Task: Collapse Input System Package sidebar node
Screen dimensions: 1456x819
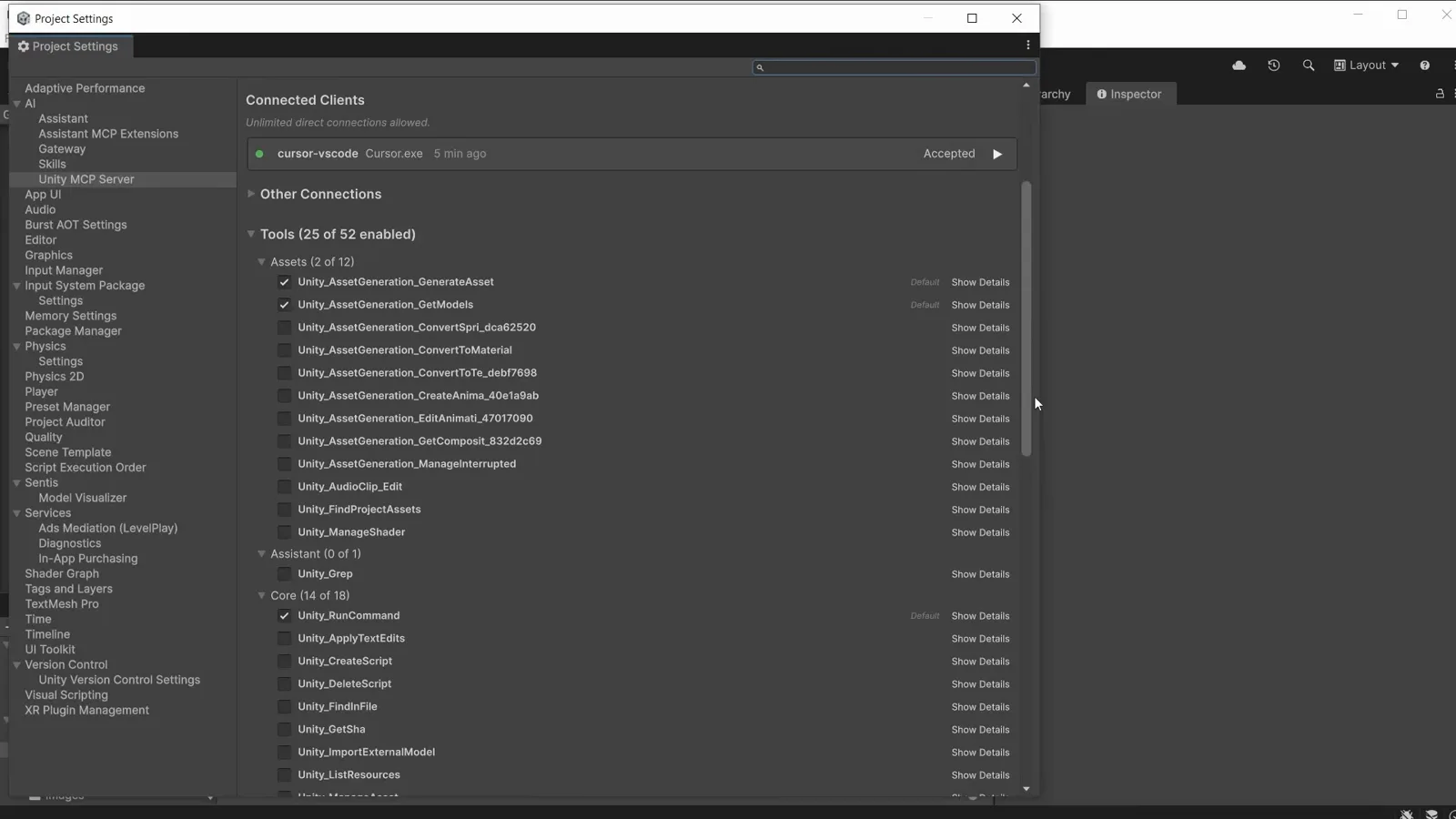Action: (x=16, y=286)
